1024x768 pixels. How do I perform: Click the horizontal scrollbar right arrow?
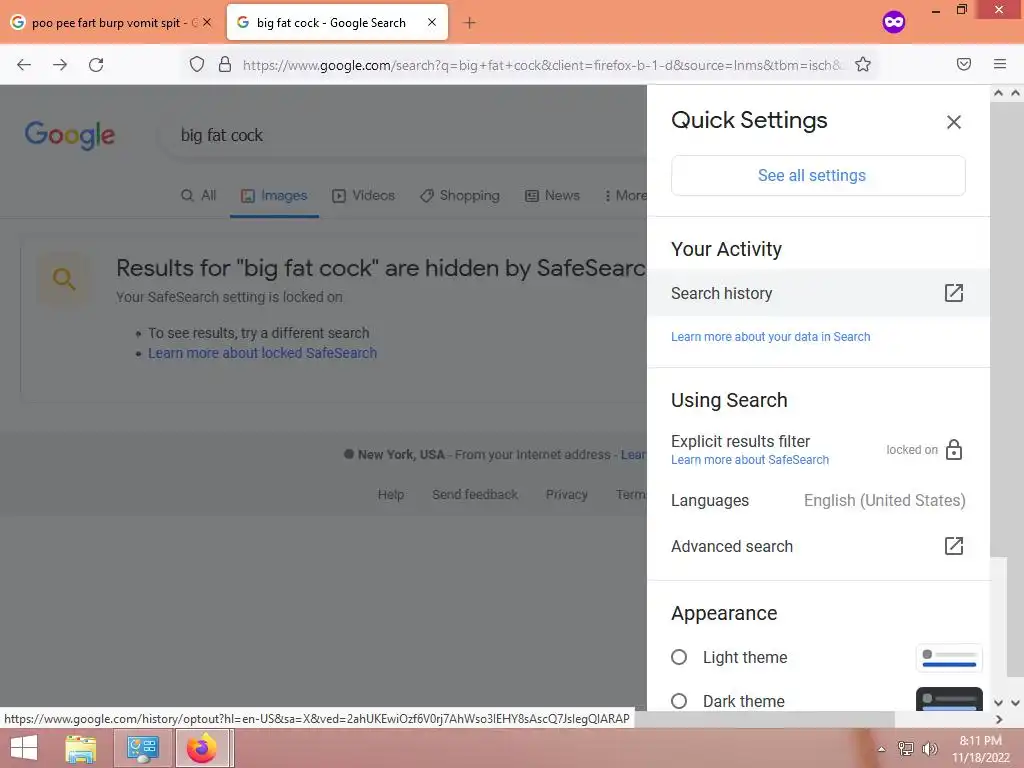point(999,719)
